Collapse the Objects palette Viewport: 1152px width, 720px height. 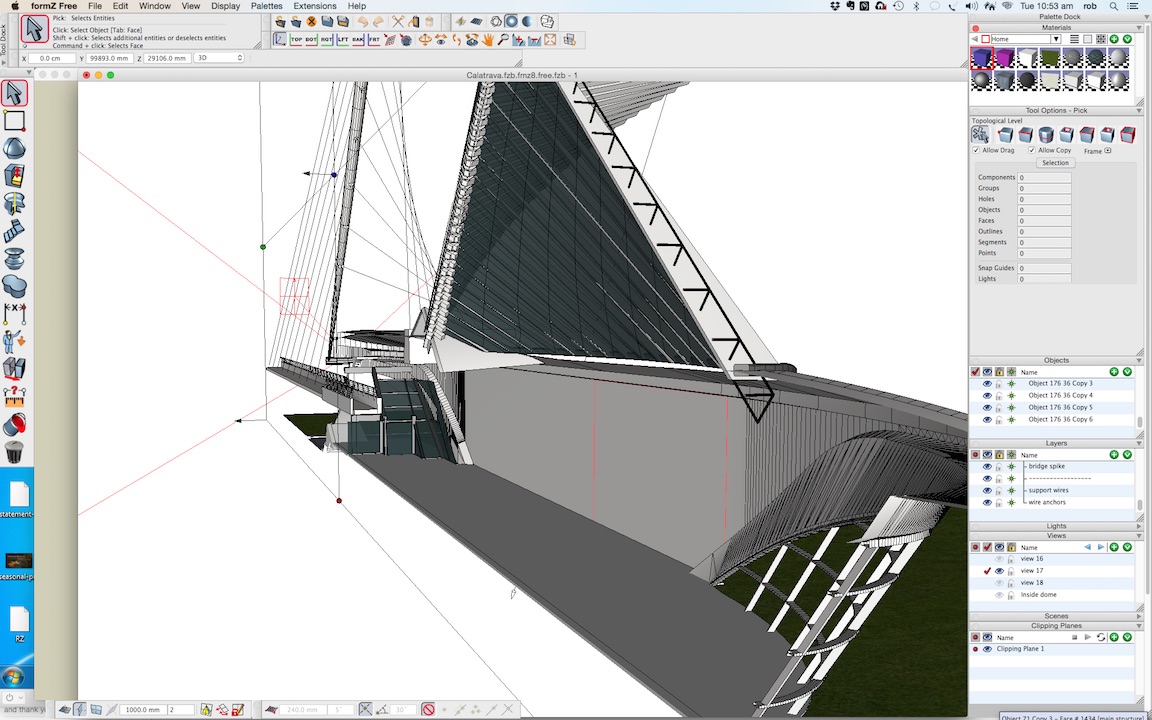click(x=1140, y=360)
